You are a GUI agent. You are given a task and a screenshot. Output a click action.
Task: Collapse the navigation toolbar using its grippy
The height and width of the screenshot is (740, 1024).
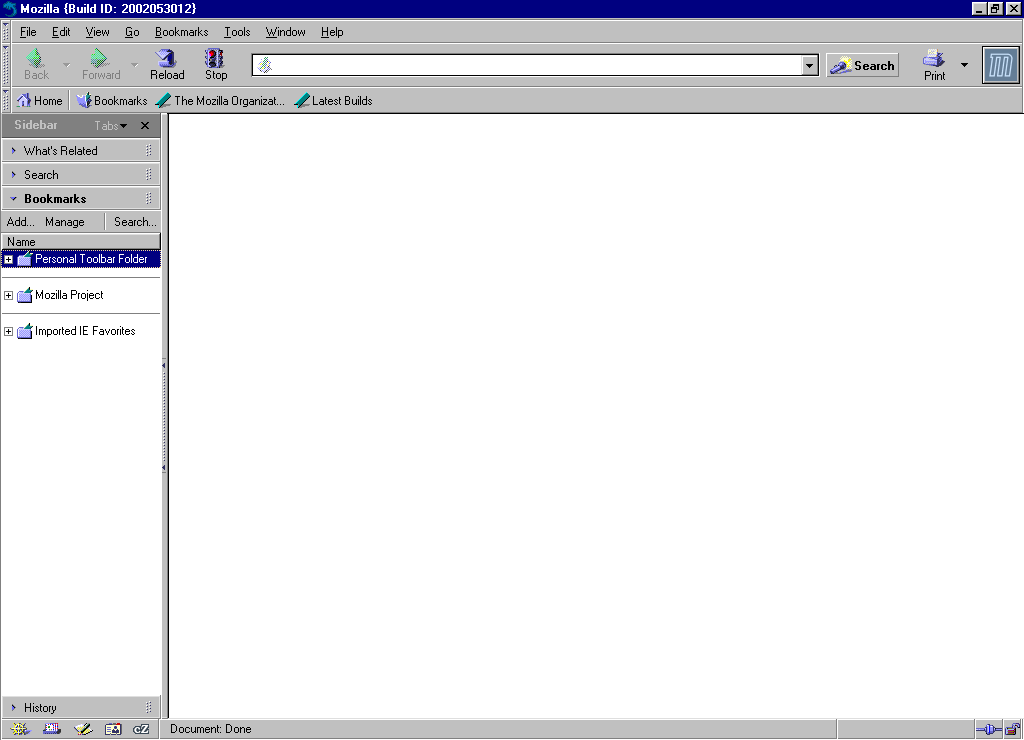pyautogui.click(x=6, y=65)
